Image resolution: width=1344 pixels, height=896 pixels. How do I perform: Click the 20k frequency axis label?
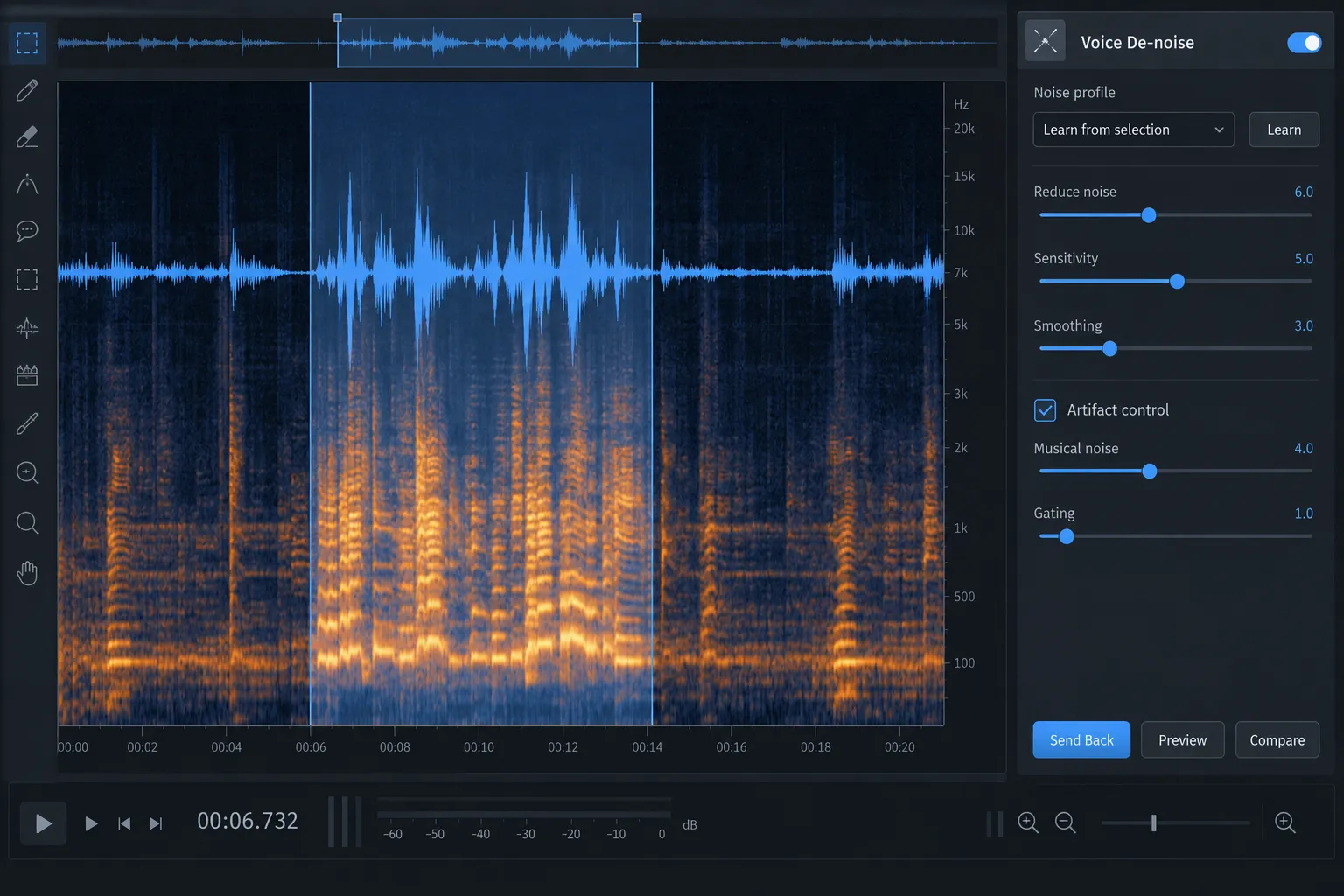964,129
